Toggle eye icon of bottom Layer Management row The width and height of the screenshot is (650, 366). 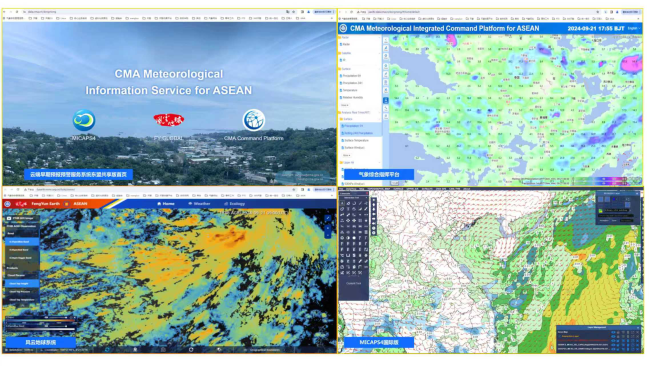[x=613, y=349]
